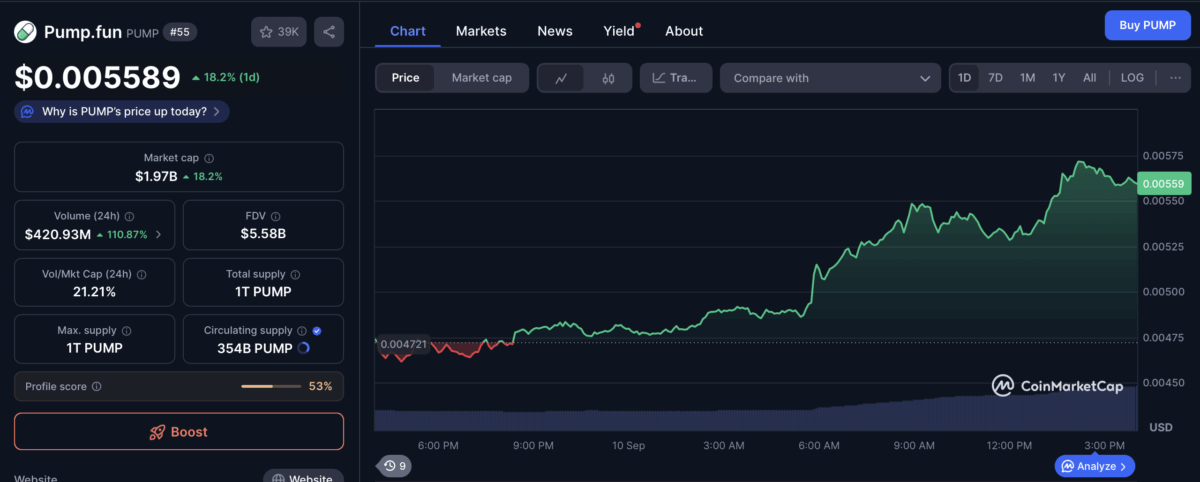Click FDV info icon
The width and height of the screenshot is (1200, 482).
point(276,216)
